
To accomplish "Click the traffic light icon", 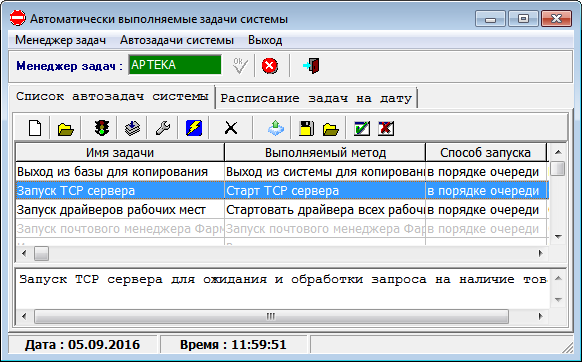I will point(102,128).
